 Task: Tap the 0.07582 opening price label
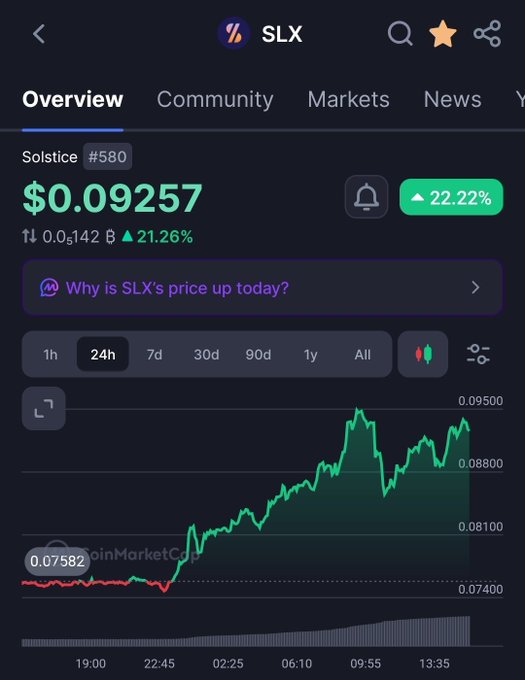click(57, 561)
